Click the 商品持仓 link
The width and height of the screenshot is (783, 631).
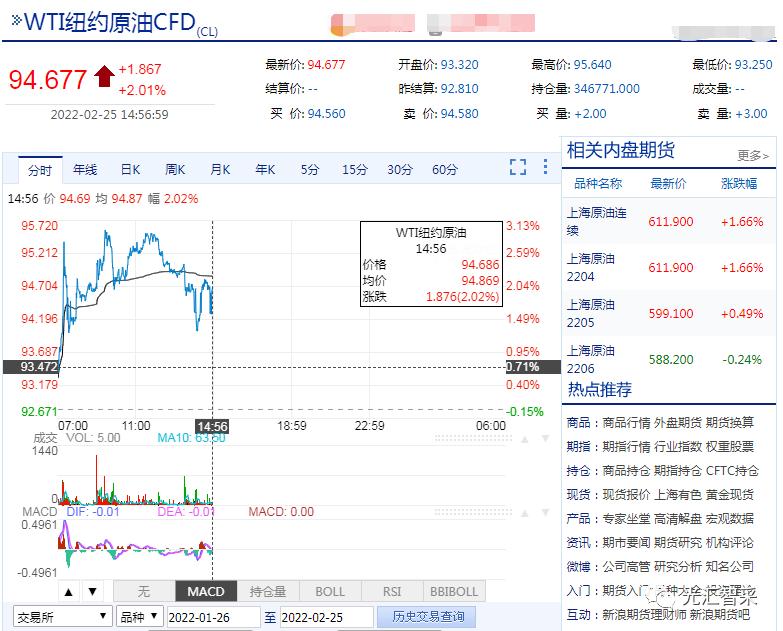click(626, 471)
